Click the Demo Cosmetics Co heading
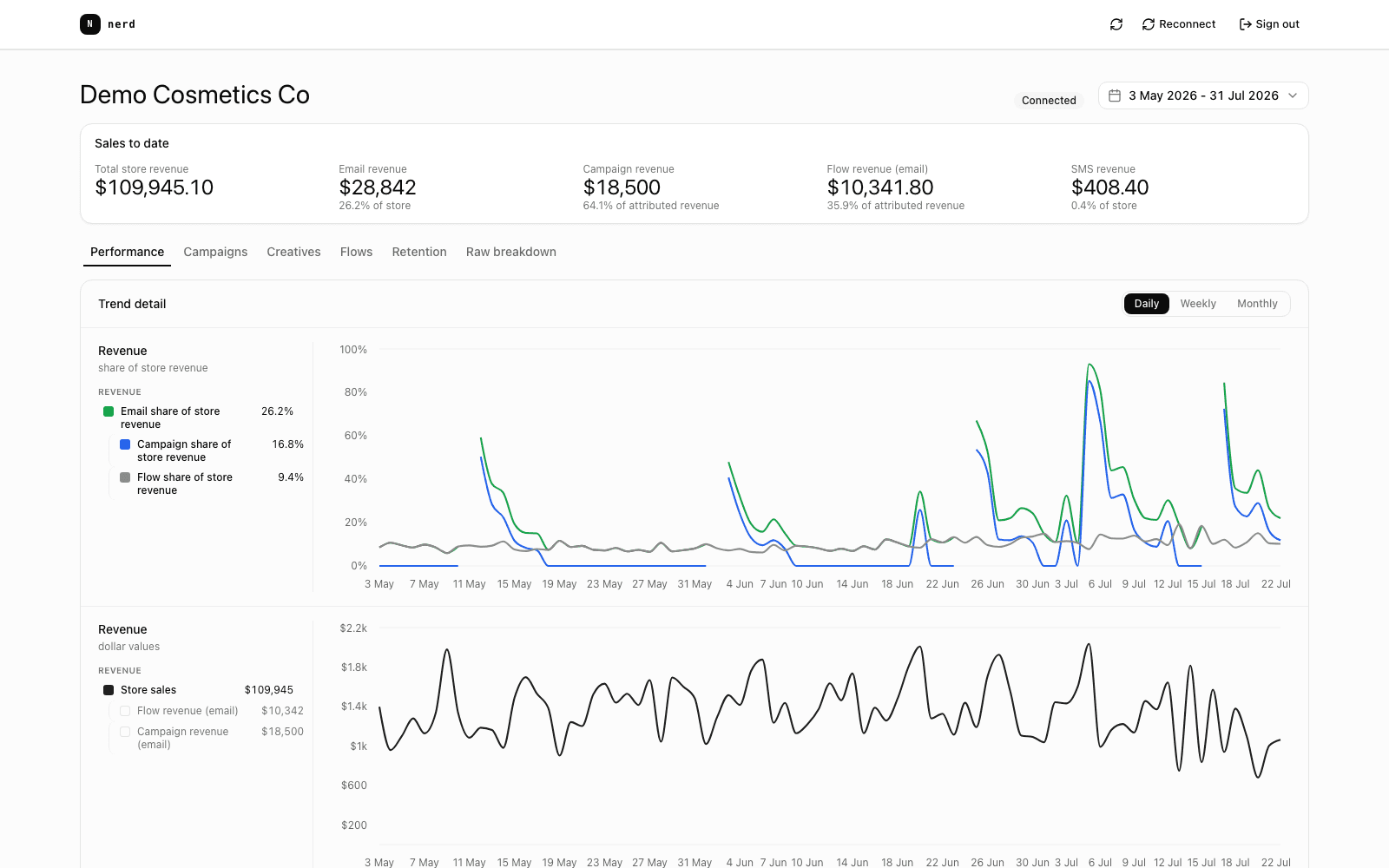The width and height of the screenshot is (1389, 868). [x=194, y=95]
